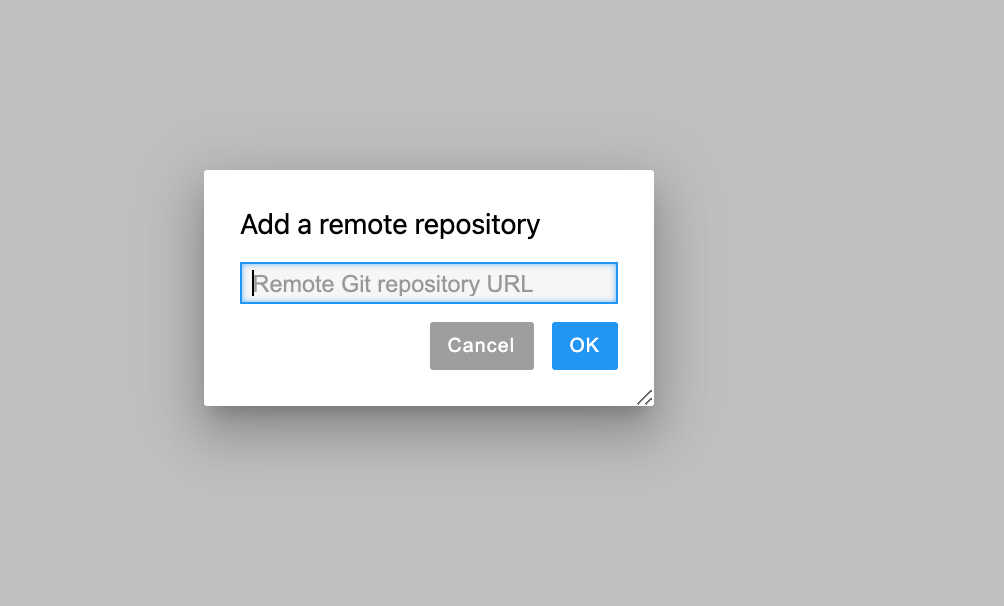Click the word 'Add' in the heading
The height and width of the screenshot is (606, 1004).
pyautogui.click(x=264, y=224)
